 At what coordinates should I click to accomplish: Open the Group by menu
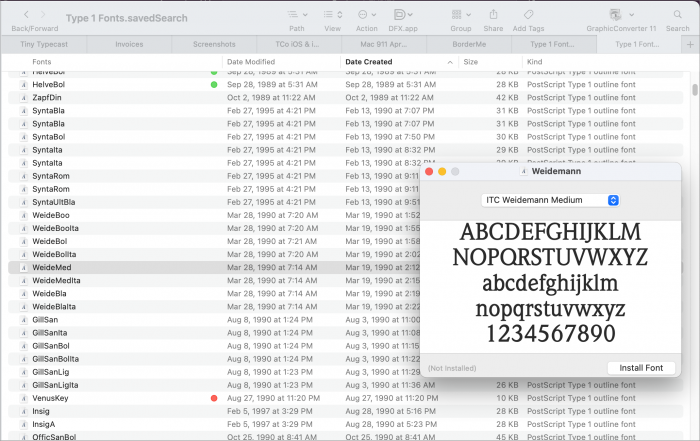pyautogui.click(x=460, y=15)
